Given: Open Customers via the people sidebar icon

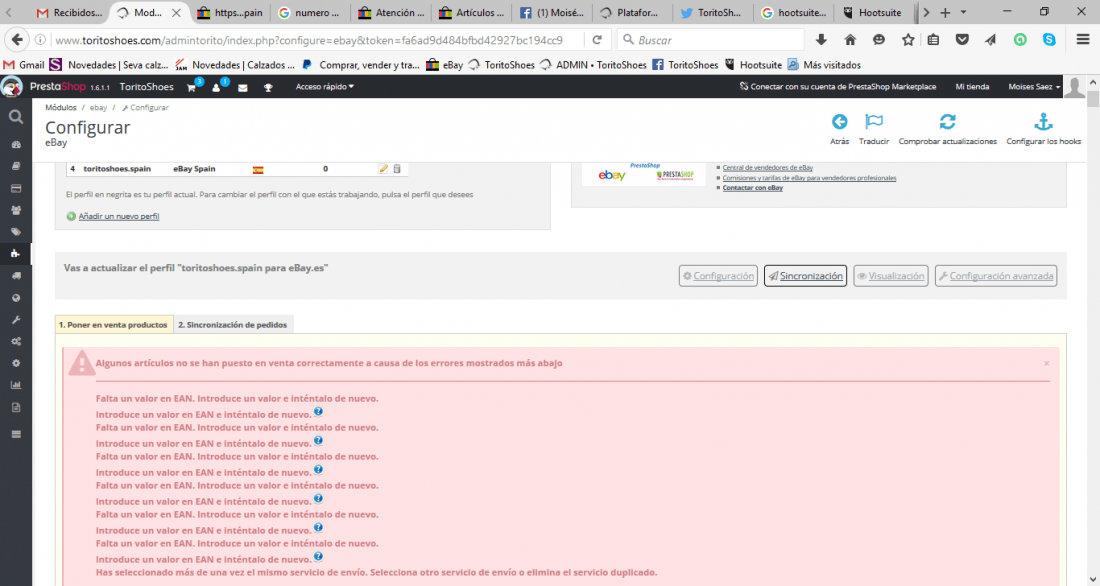Looking at the screenshot, I should click(15, 210).
